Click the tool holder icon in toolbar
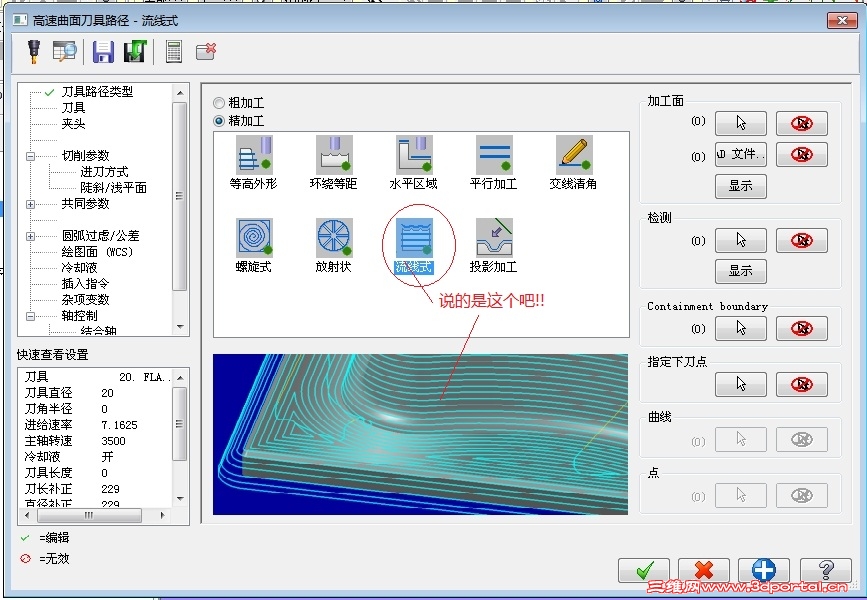This screenshot has height=600, width=867. click(34, 51)
